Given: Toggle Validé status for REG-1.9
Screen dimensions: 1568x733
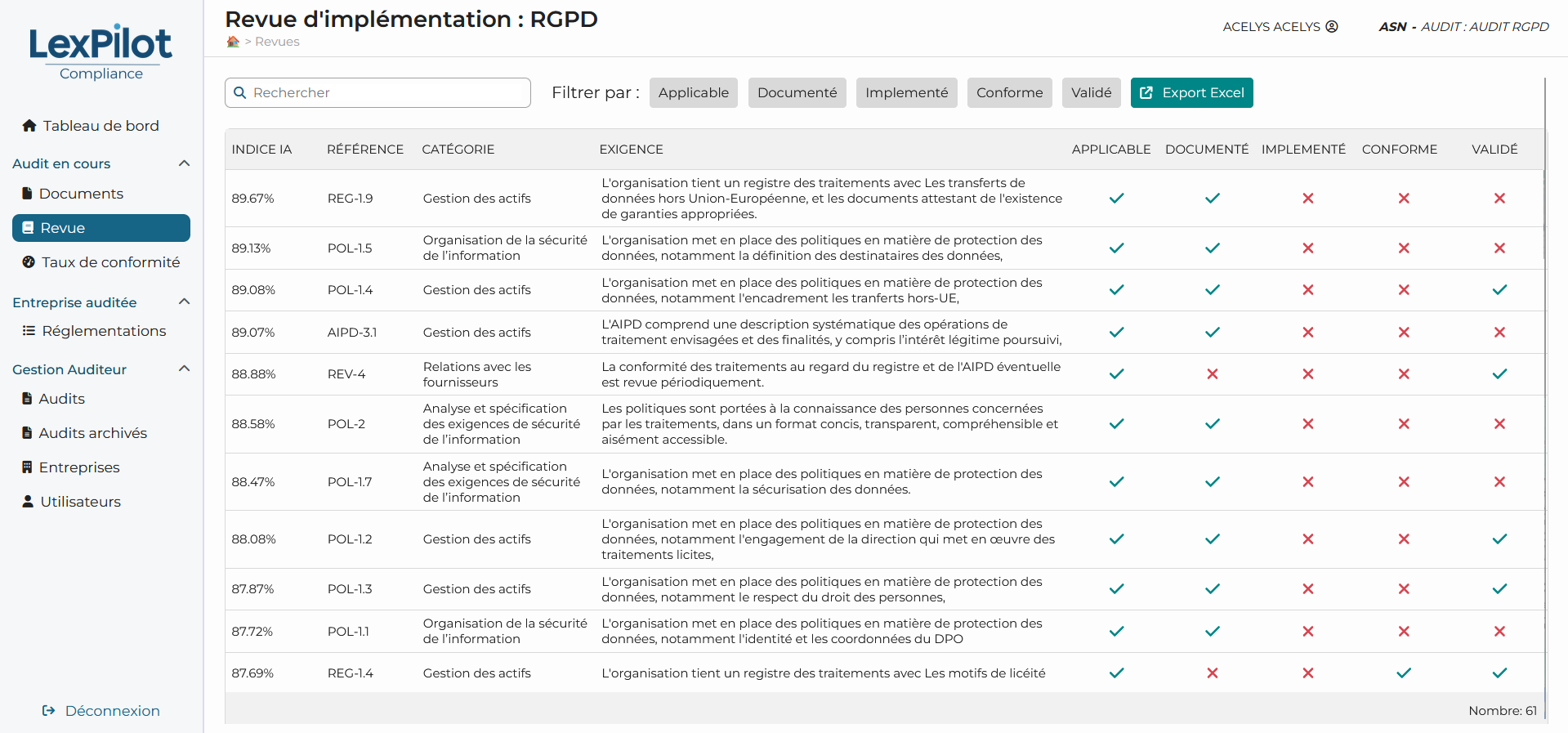Looking at the screenshot, I should pyautogui.click(x=1499, y=199).
